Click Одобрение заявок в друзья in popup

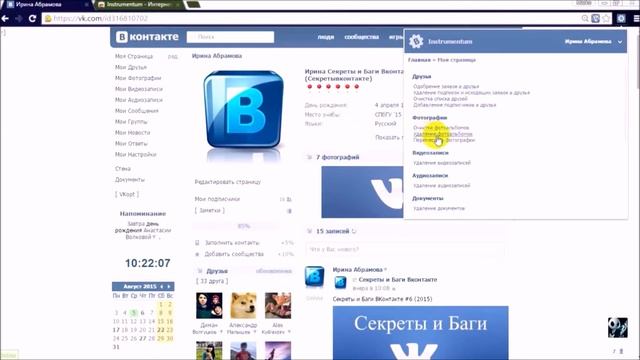pos(446,87)
